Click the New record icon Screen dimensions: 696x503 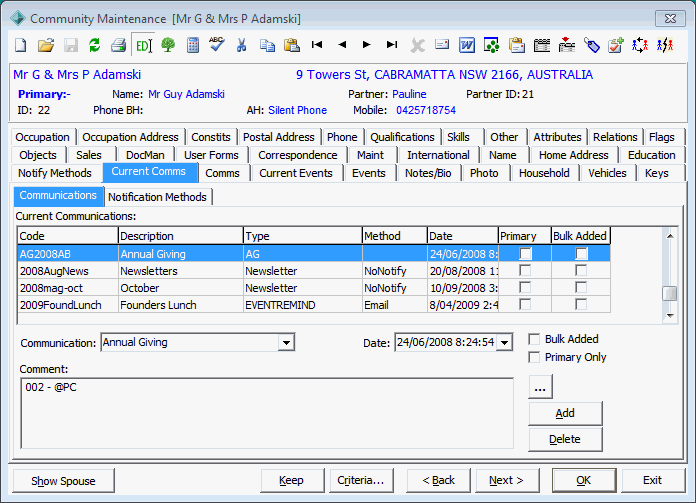click(x=21, y=45)
